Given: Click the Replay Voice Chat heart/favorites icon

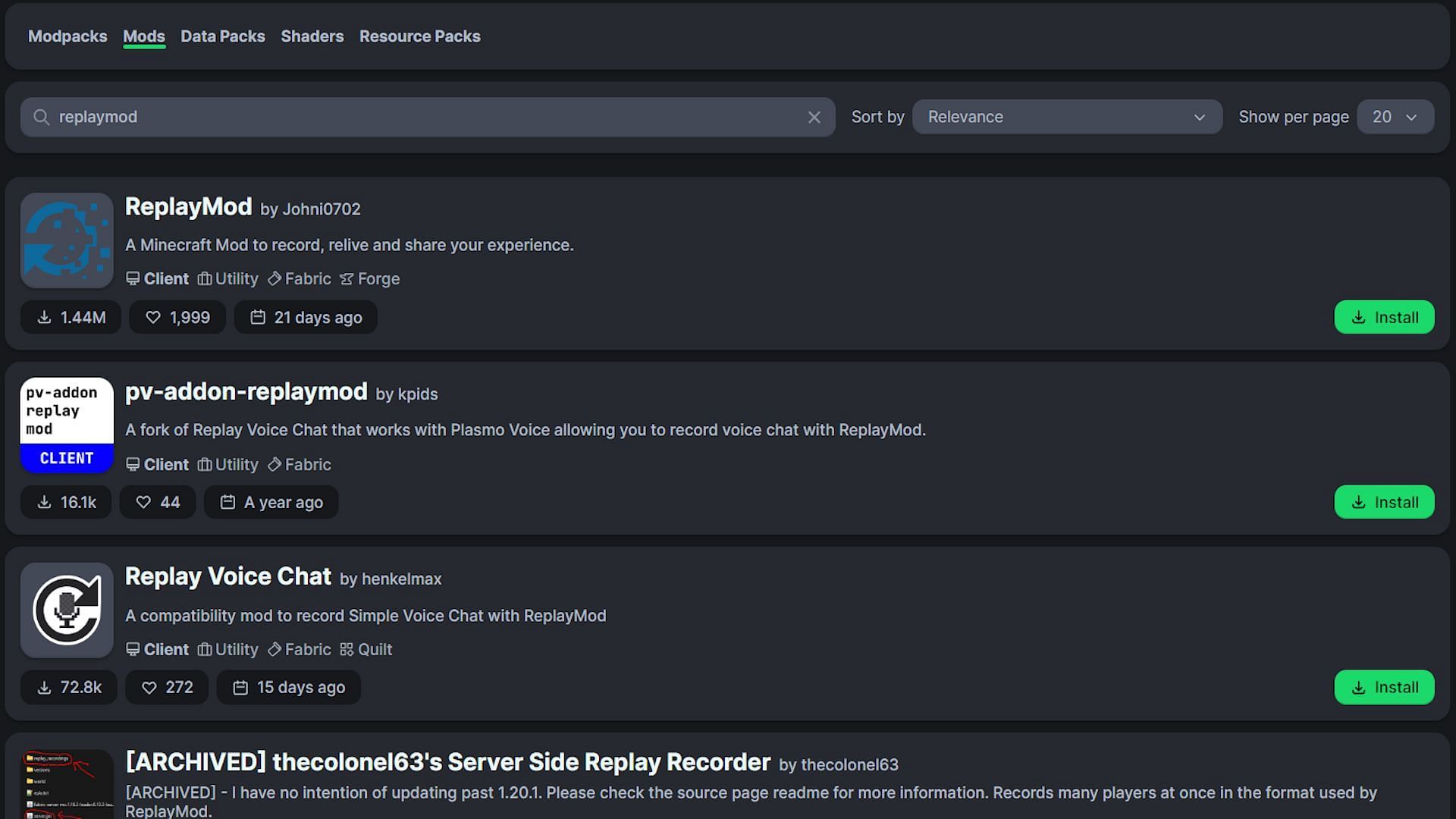Looking at the screenshot, I should tap(148, 687).
